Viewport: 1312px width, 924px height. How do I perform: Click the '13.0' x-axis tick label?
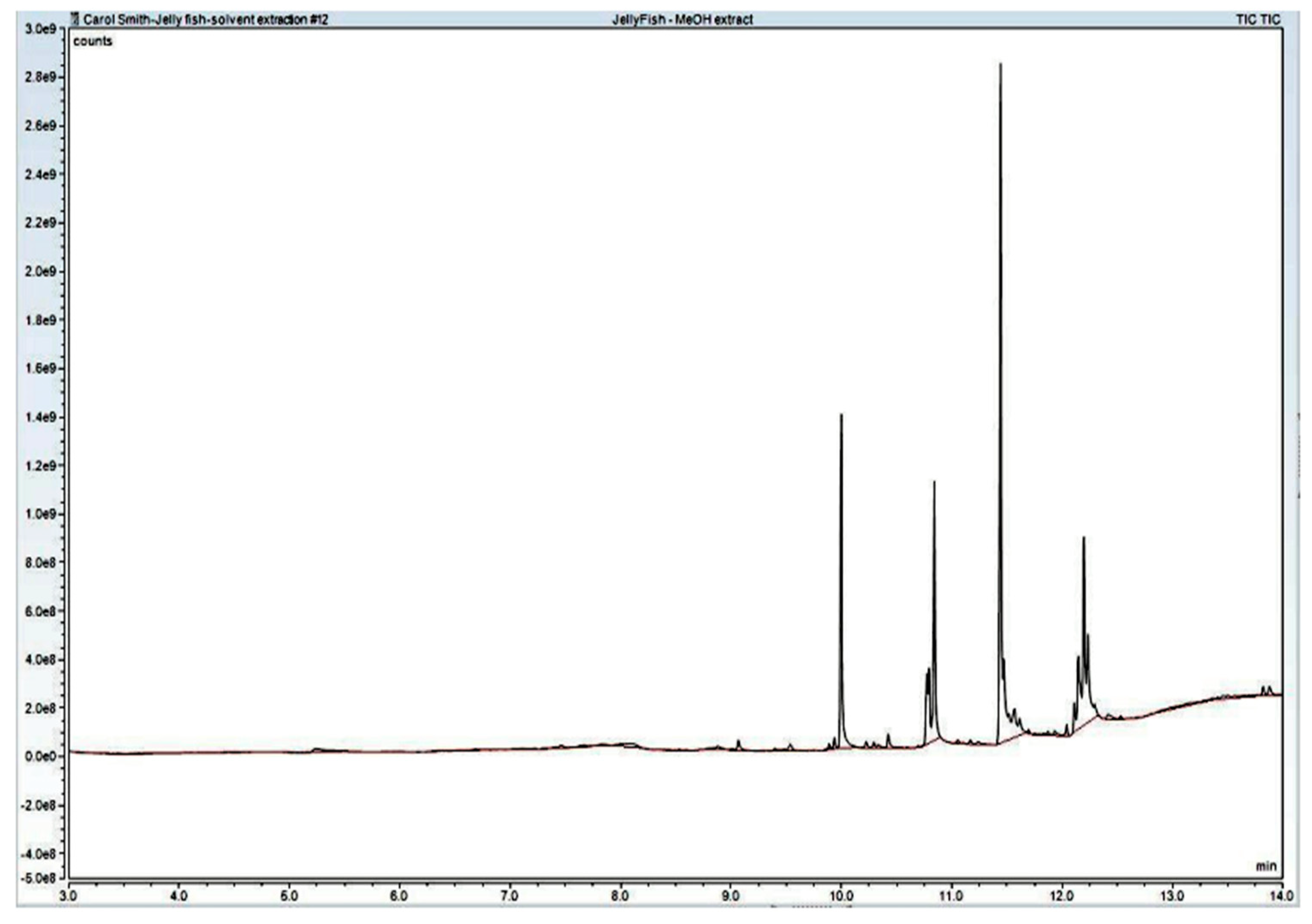click(1172, 897)
